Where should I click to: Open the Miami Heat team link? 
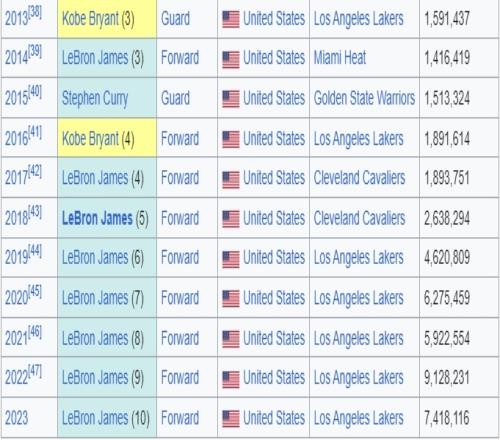[x=340, y=58]
